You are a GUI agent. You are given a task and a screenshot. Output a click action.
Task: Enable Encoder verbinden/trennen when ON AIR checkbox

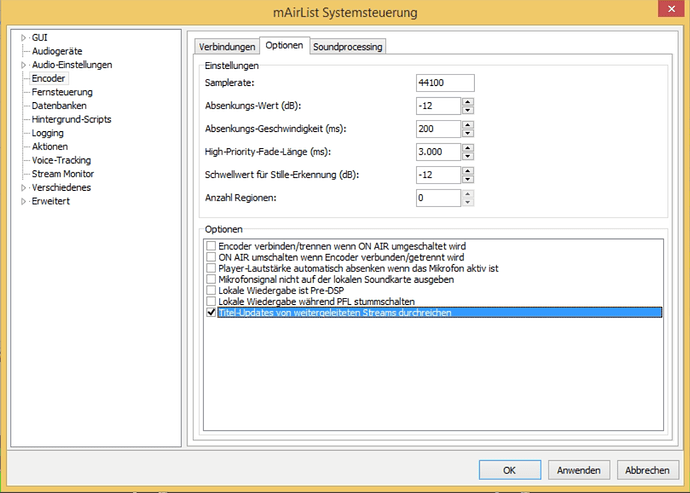210,246
